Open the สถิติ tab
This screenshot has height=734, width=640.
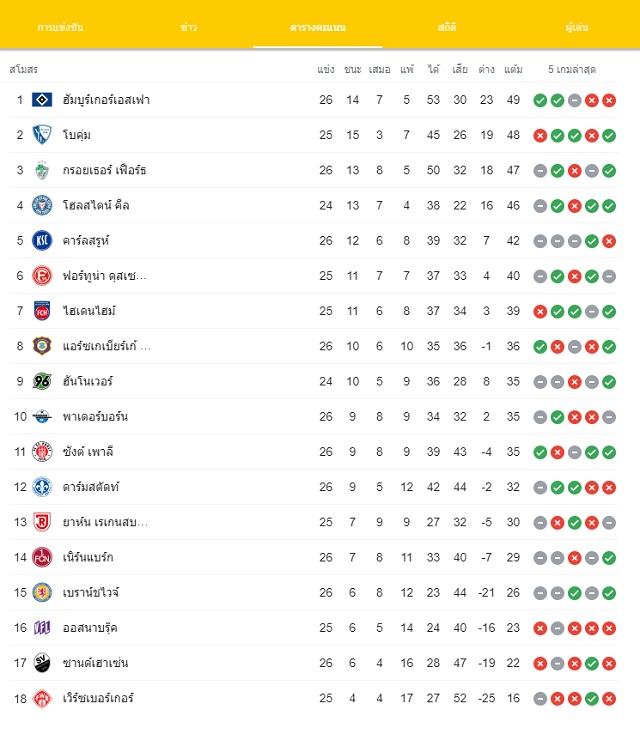447,27
